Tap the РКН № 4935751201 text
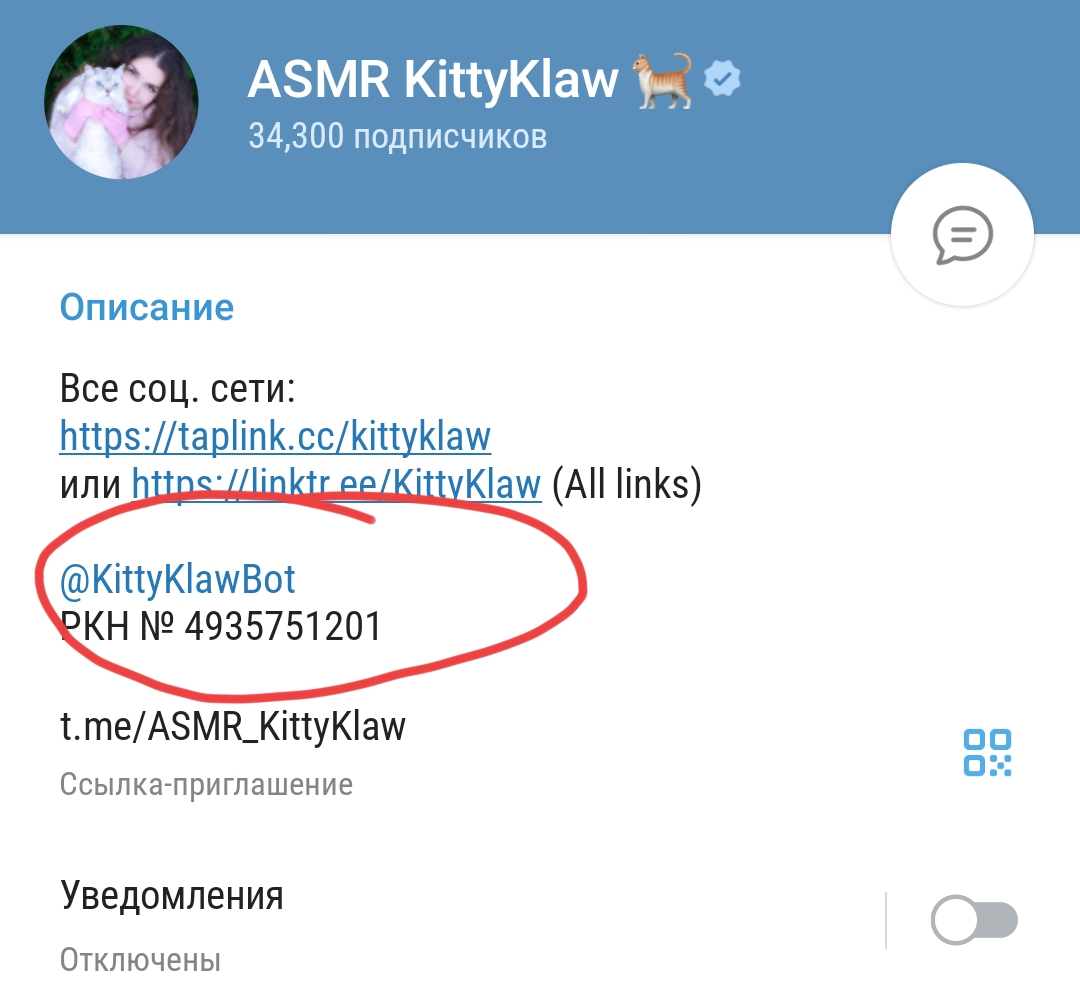Image resolution: width=1080 pixels, height=1003 pixels. [220, 626]
